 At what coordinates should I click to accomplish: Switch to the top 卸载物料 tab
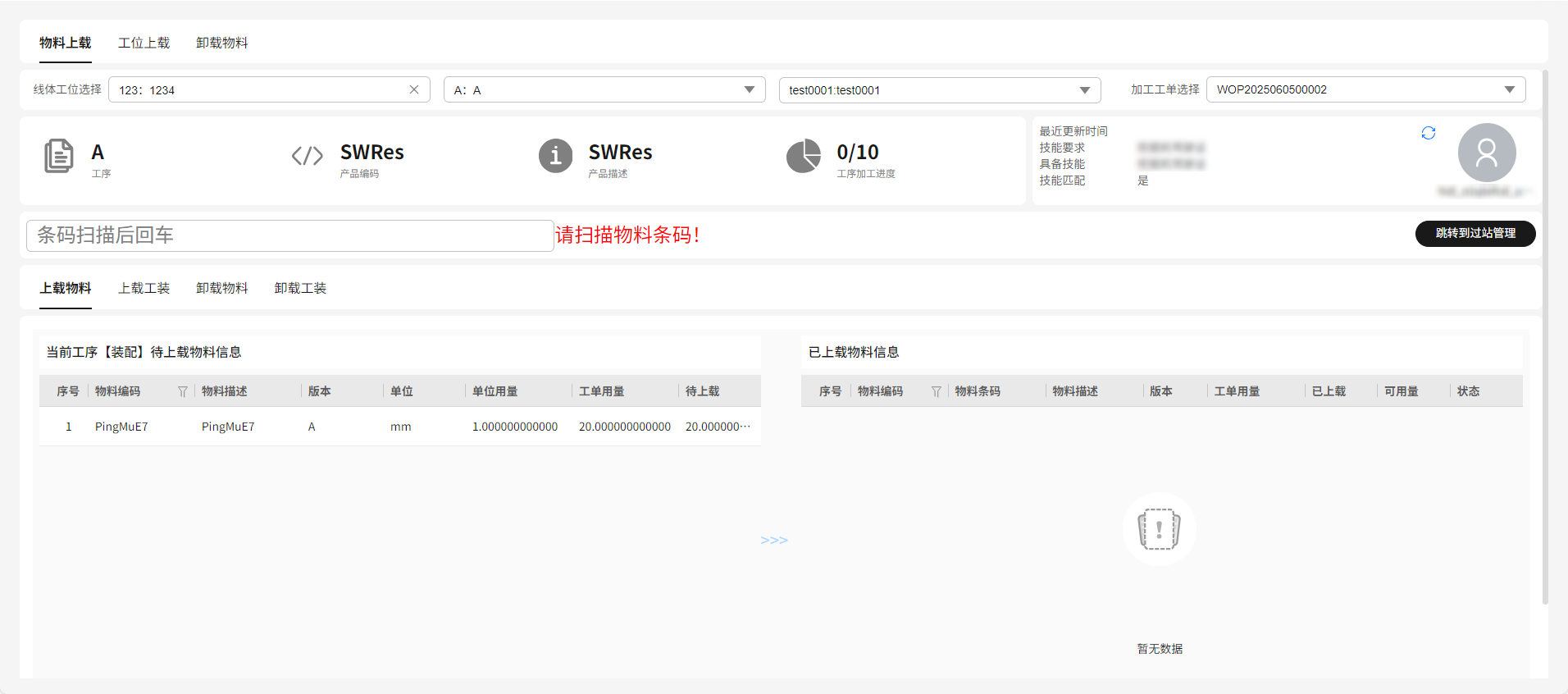222,43
